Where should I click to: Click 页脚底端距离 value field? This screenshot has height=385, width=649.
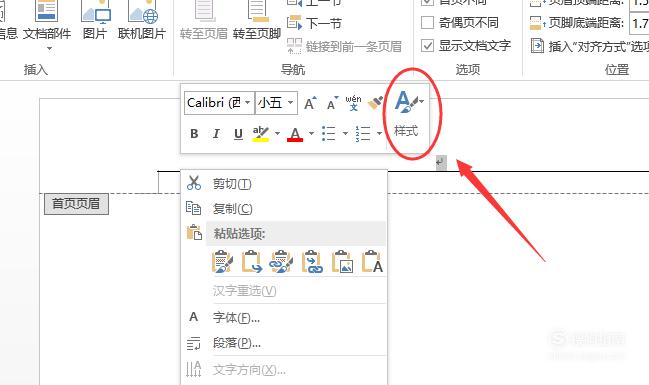point(639,23)
